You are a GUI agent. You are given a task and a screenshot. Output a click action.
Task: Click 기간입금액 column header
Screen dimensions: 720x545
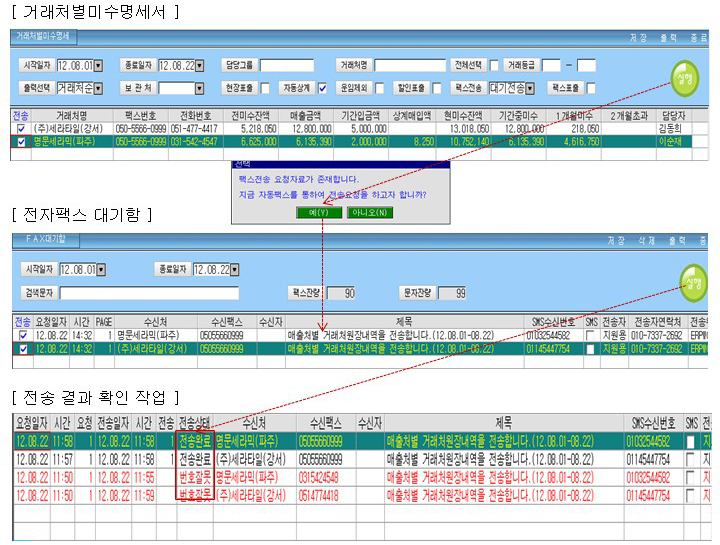pos(361,116)
